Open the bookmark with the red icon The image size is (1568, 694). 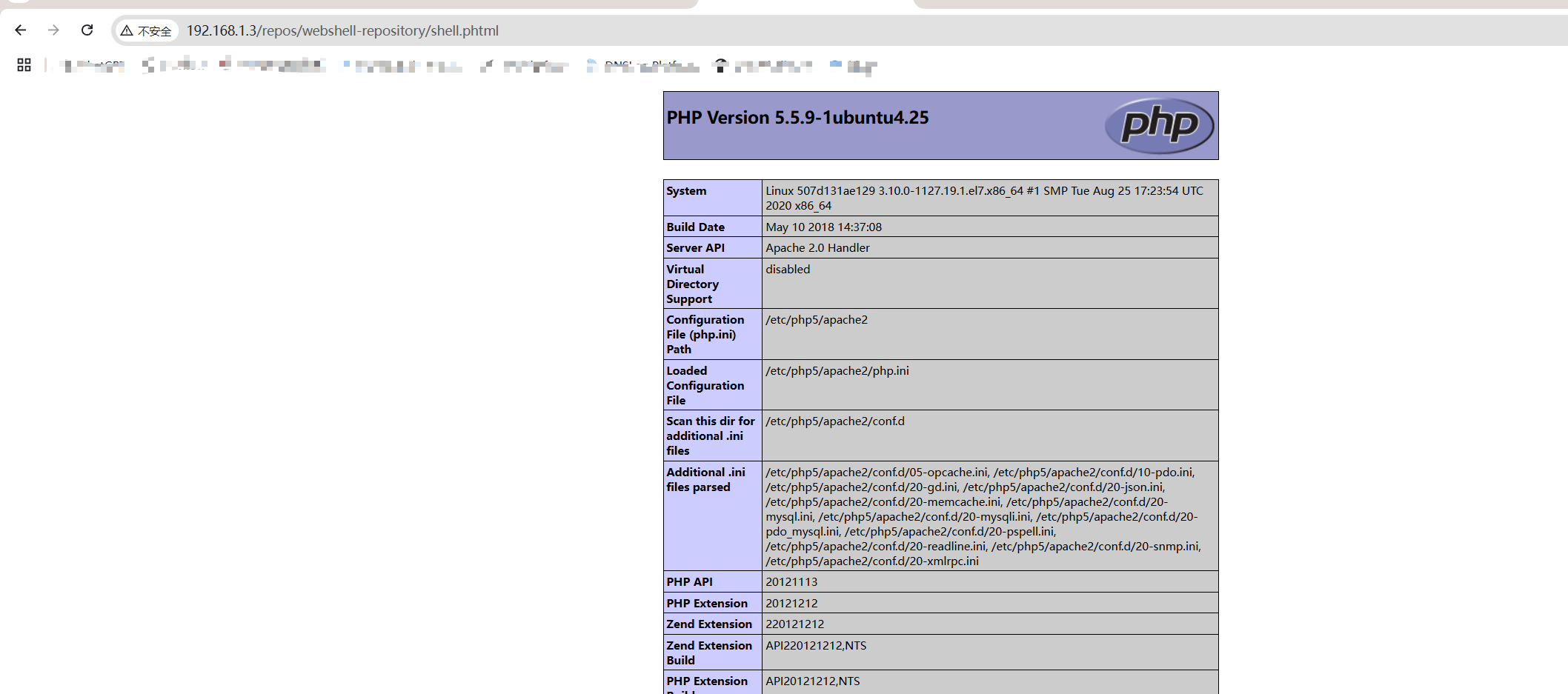[x=273, y=65]
